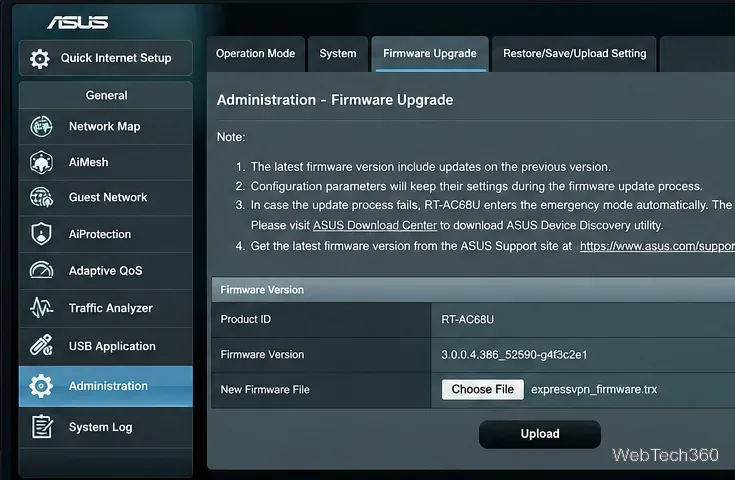
Task: Select the Firmware Upgrade tab
Action: [x=430, y=54]
